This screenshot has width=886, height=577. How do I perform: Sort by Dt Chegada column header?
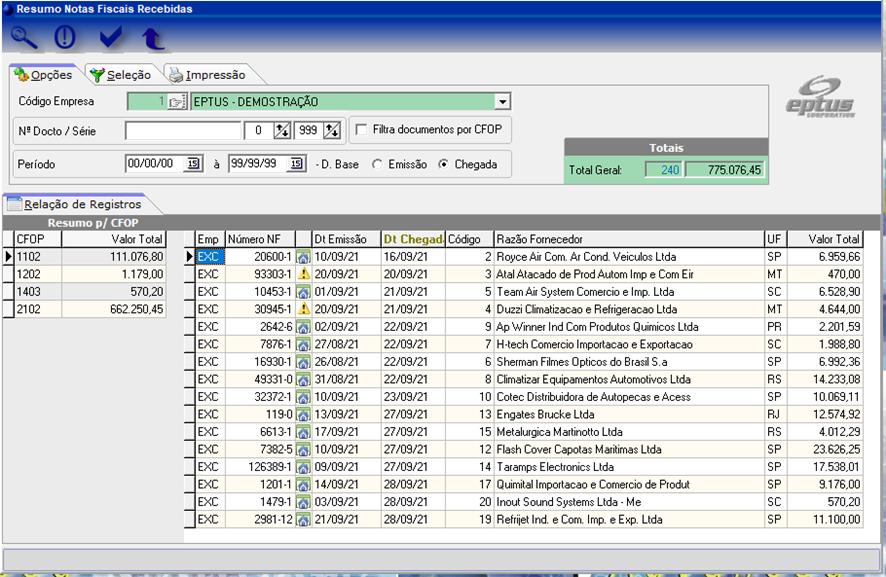coord(413,239)
